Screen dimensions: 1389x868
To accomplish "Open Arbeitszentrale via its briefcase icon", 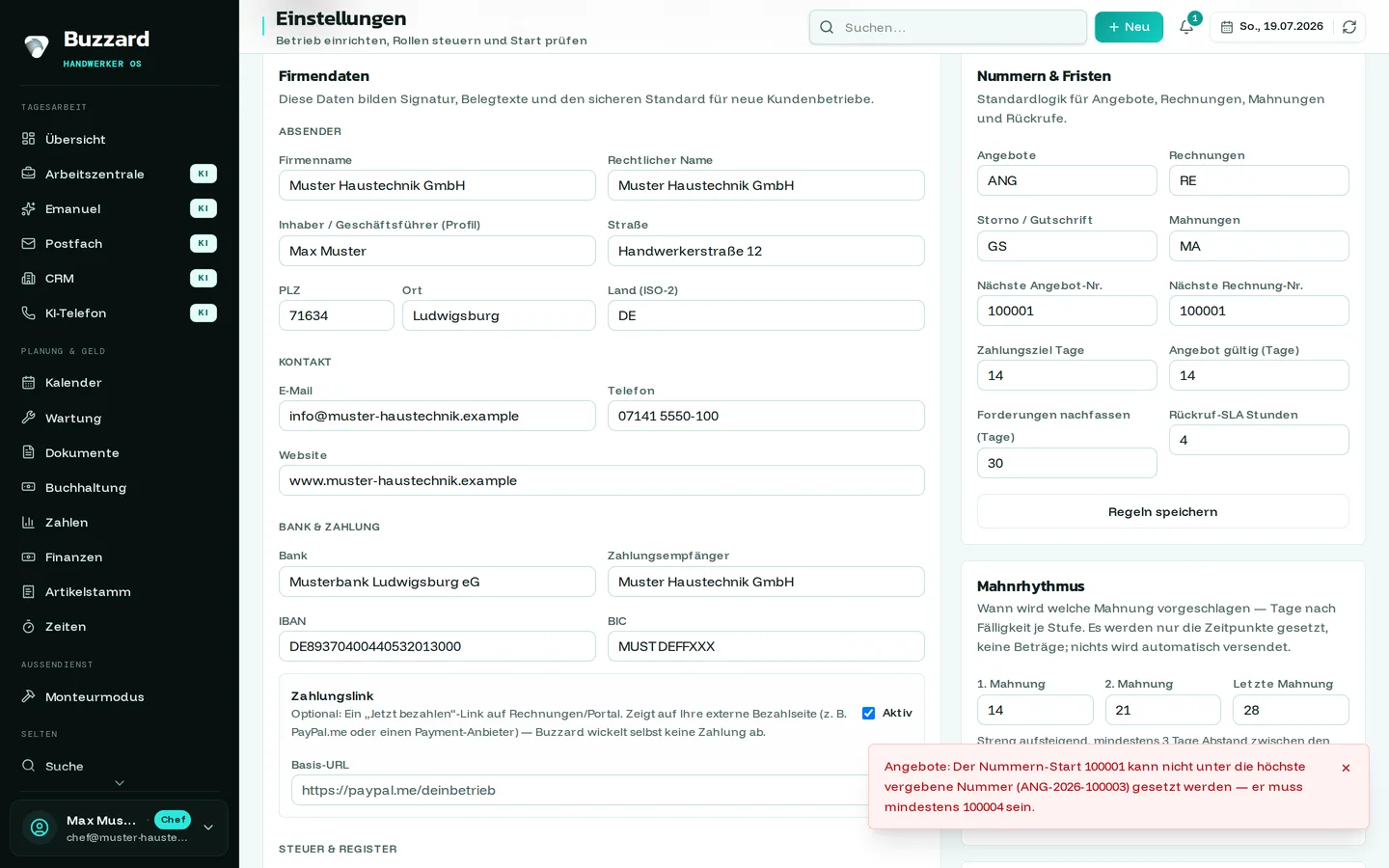I will (x=28, y=174).
